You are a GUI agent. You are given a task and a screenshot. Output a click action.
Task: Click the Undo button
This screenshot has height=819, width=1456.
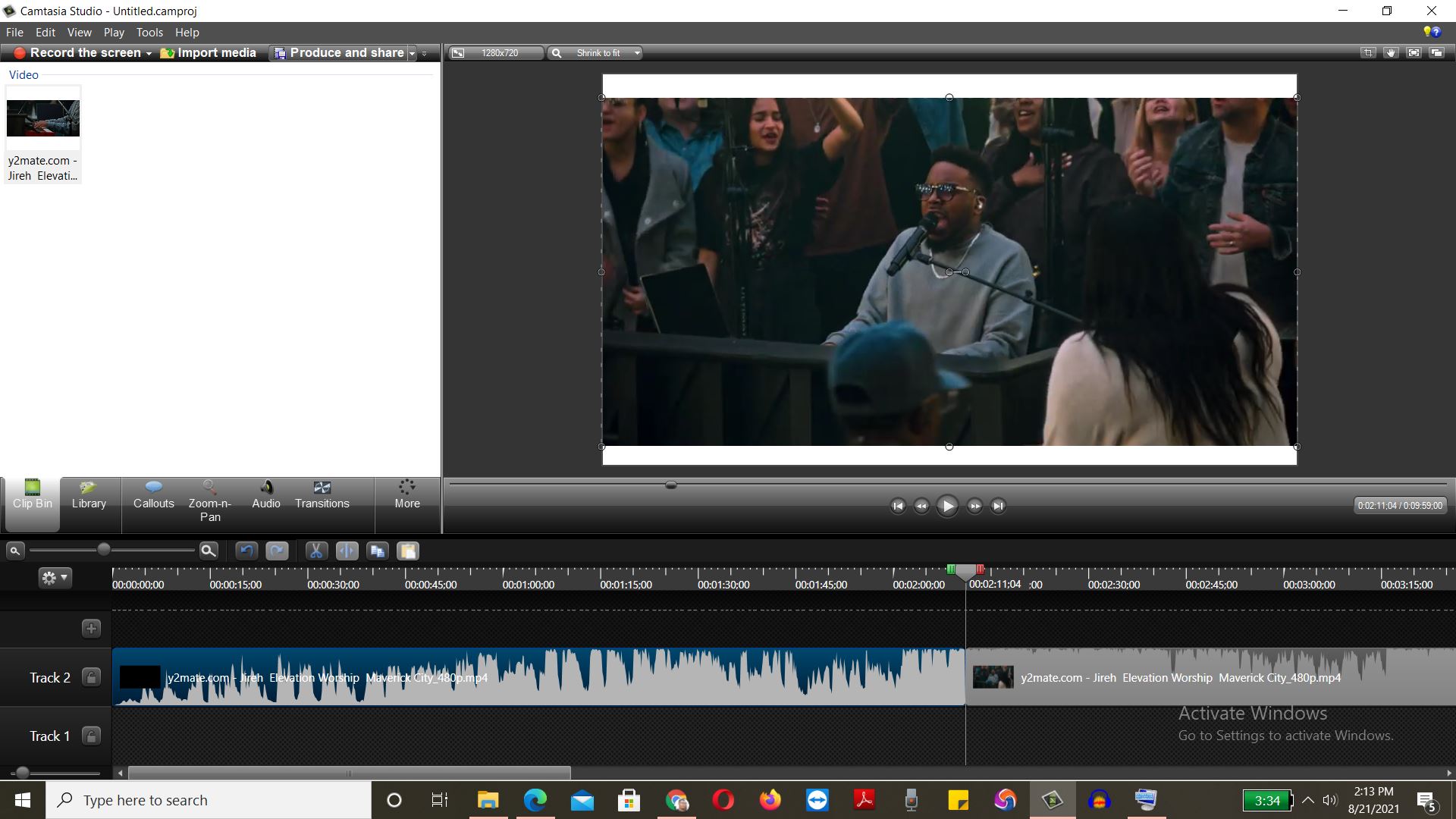point(246,551)
